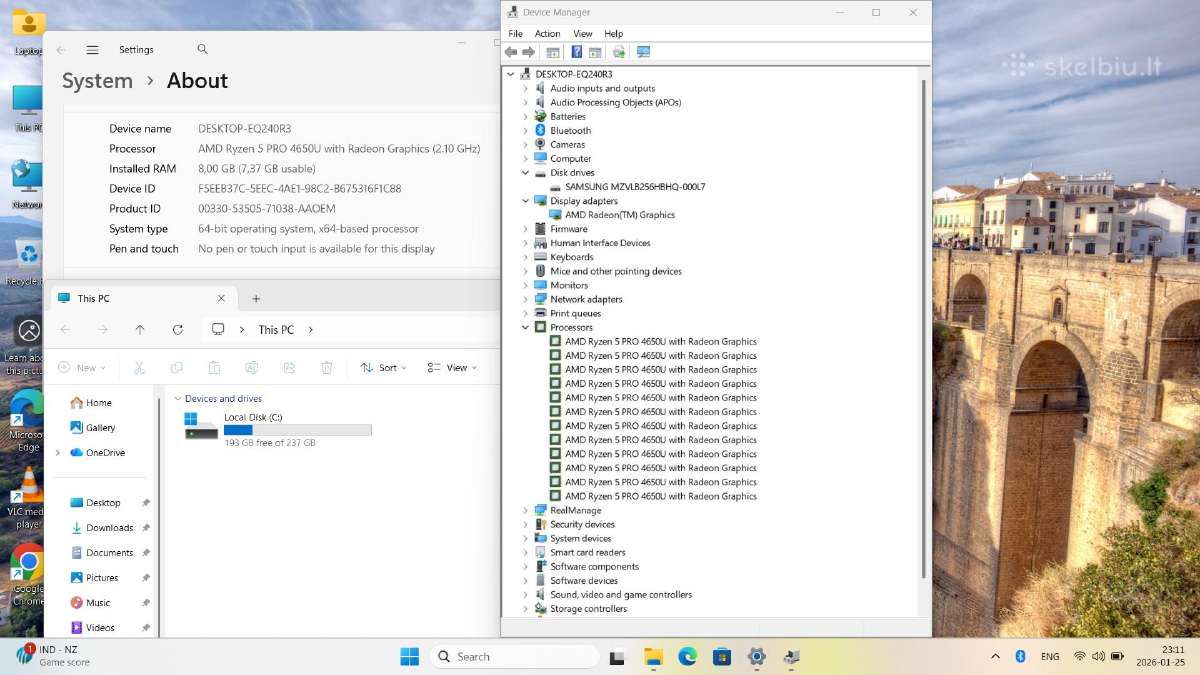The image size is (1200, 675).
Task: Open the IND - NZ game score widget
Action: (52, 656)
